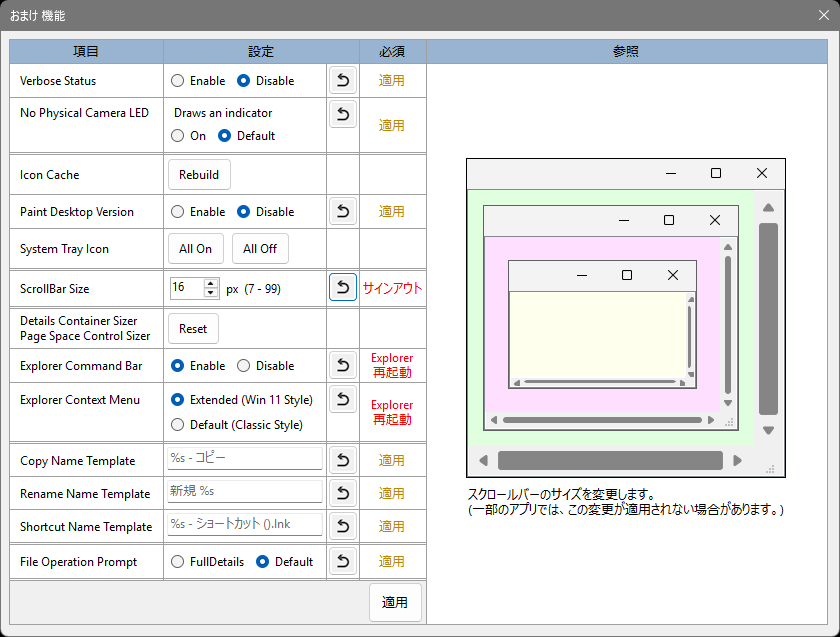Choose Default (Classic Style) context menu
The height and width of the screenshot is (637, 840).
click(177, 425)
